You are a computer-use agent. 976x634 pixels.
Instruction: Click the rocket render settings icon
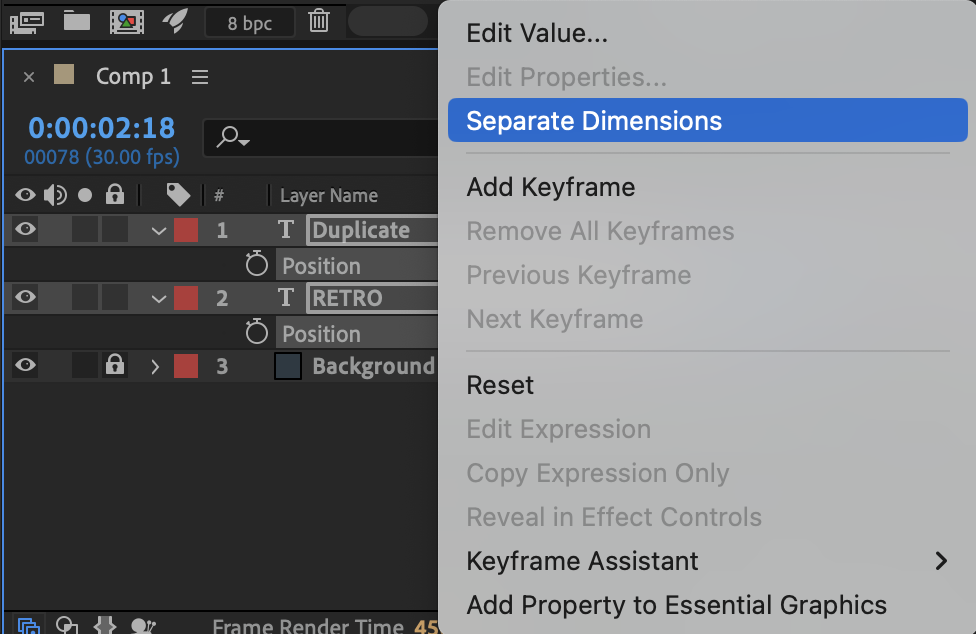[176, 21]
